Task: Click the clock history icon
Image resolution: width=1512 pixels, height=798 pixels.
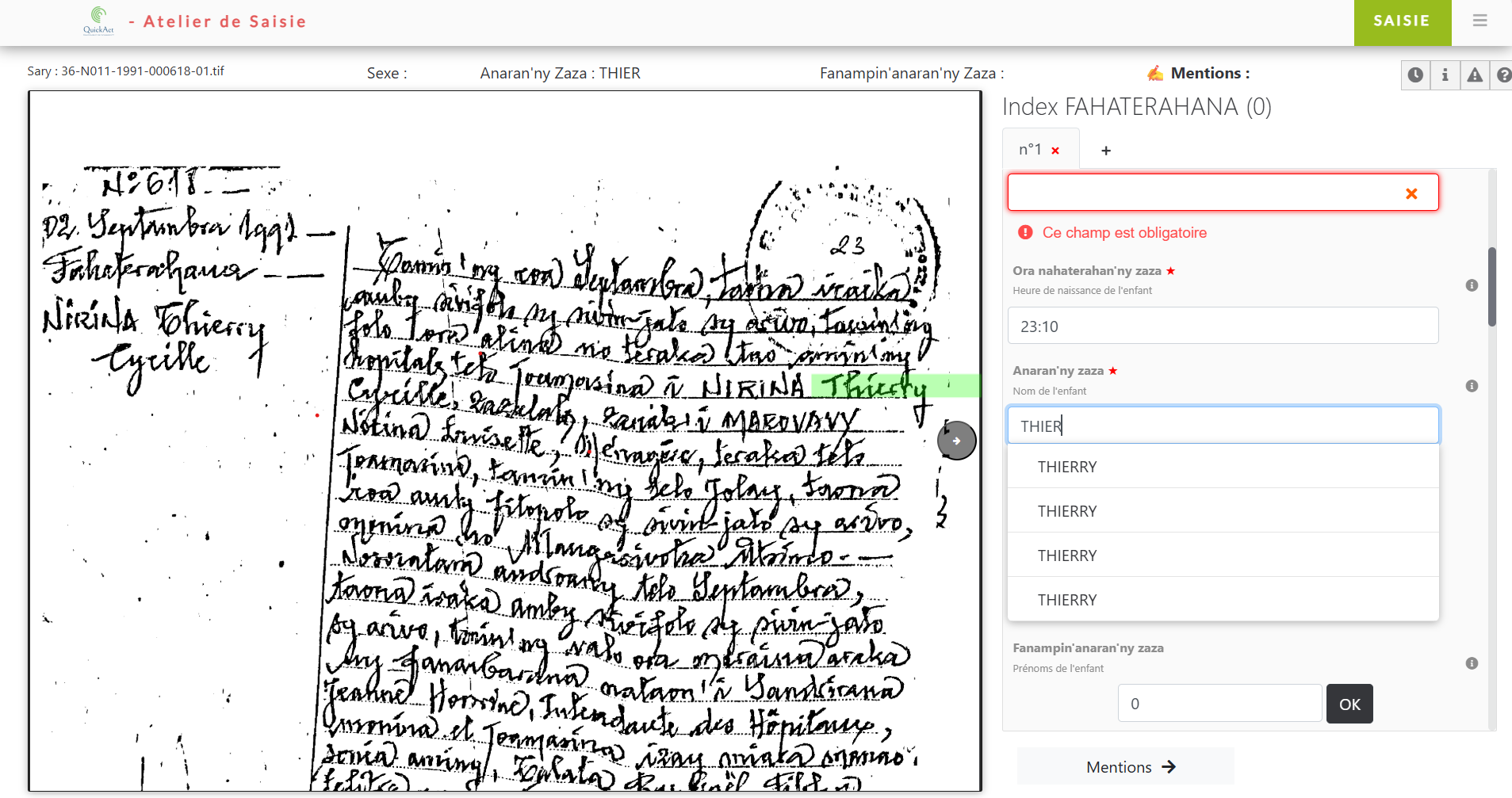Action: point(1415,74)
